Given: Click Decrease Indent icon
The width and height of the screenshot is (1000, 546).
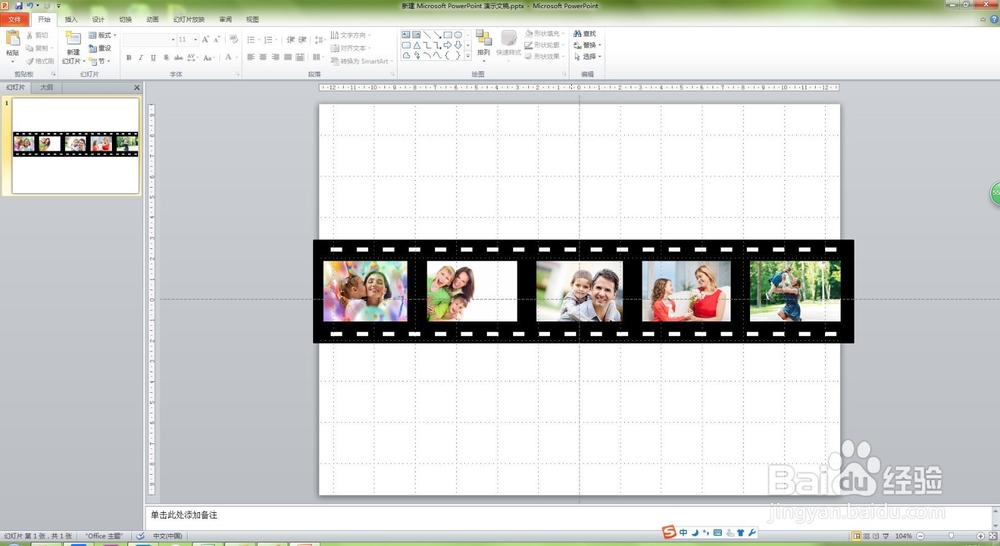Looking at the screenshot, I should coord(291,40).
